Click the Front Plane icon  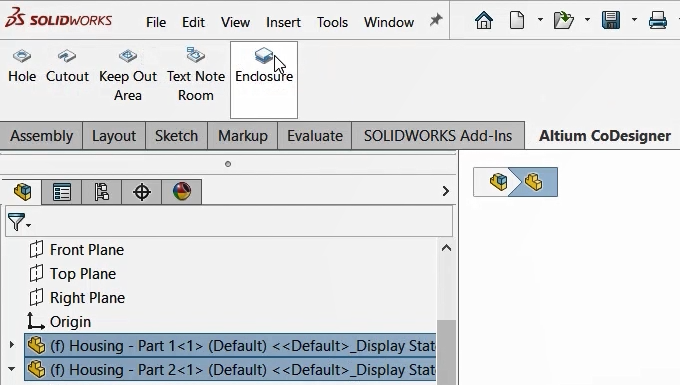tap(36, 249)
